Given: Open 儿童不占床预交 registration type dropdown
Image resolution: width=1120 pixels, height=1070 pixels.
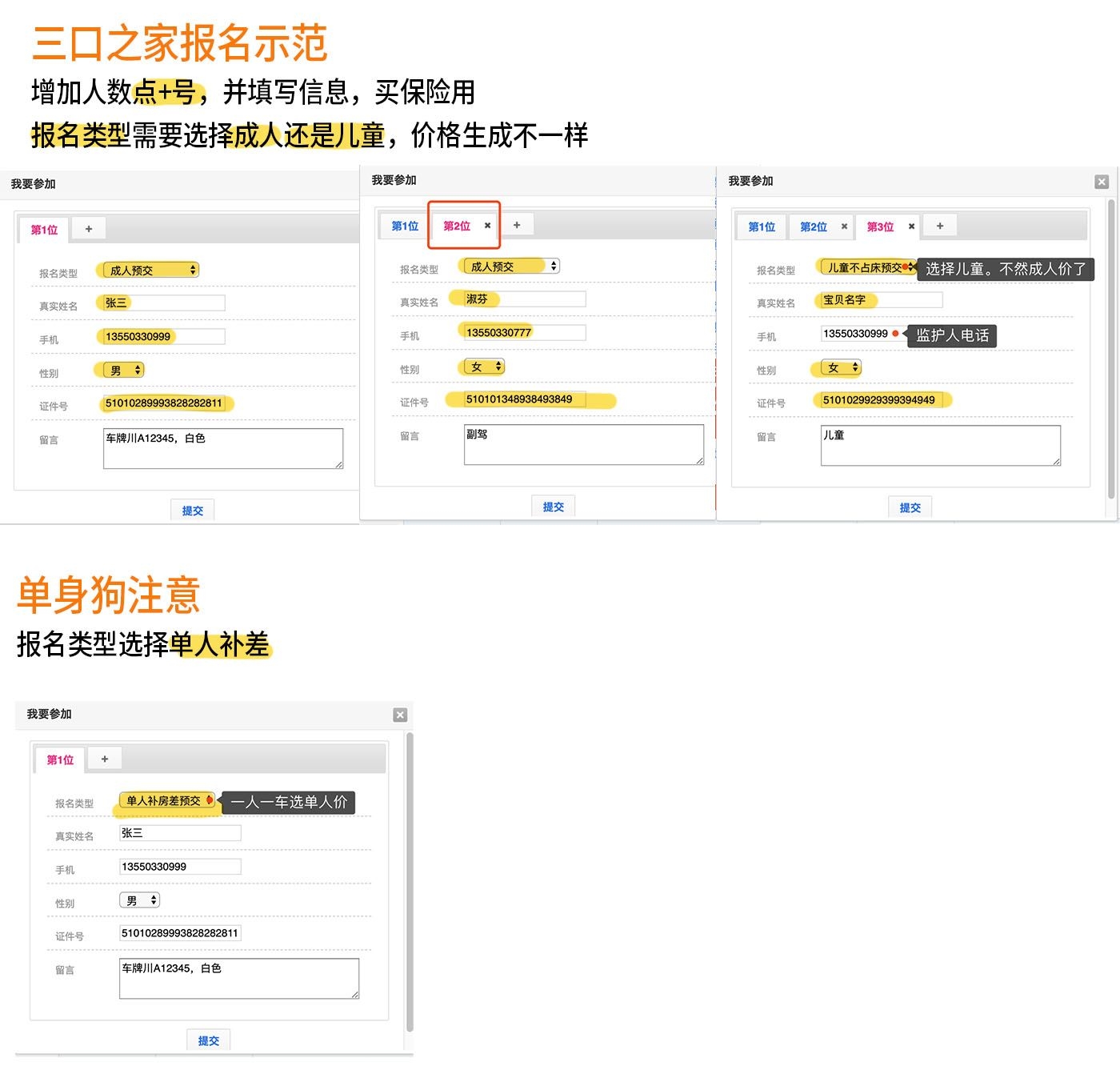Looking at the screenshot, I should pos(868,267).
